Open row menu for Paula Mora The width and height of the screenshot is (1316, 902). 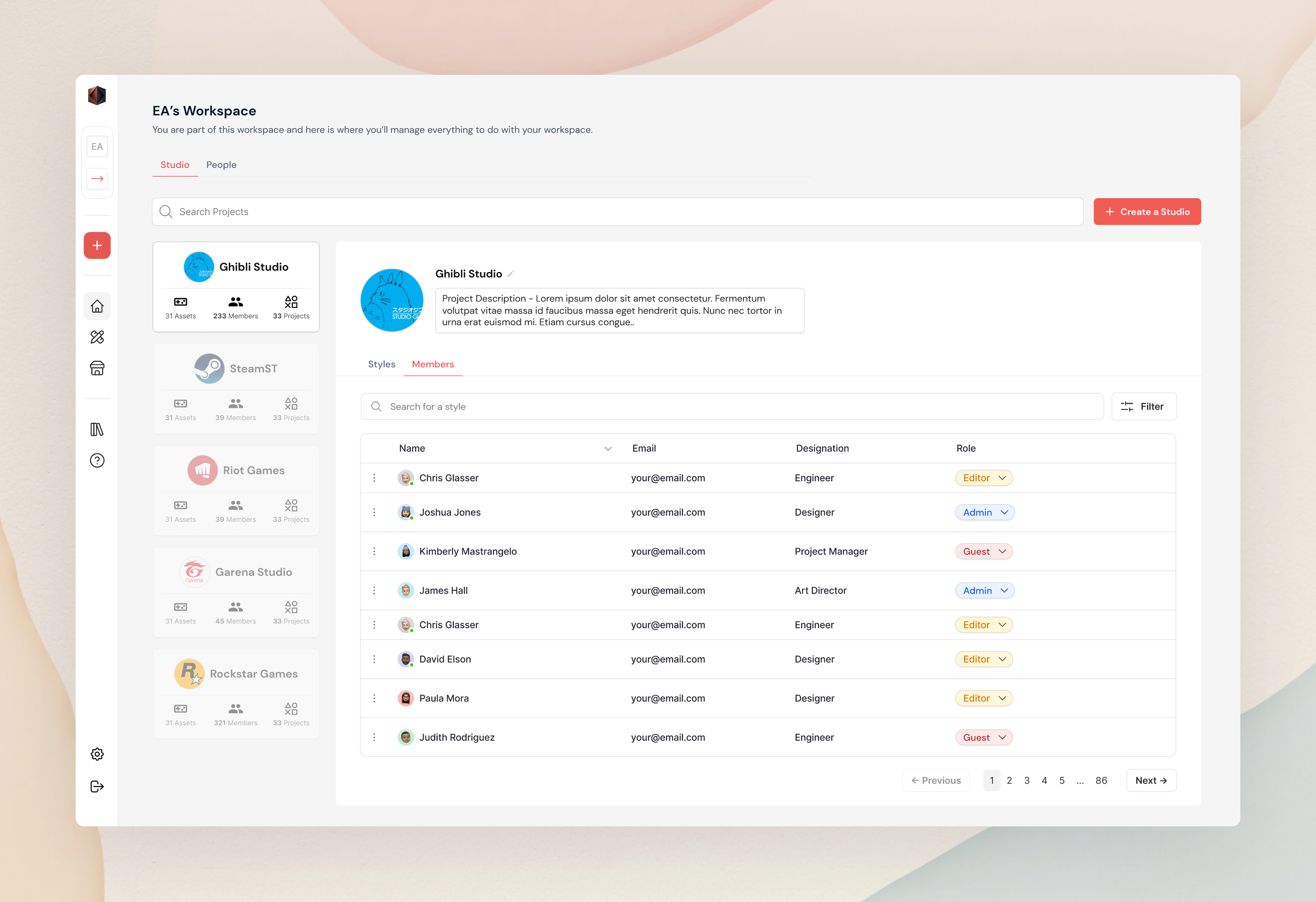374,698
